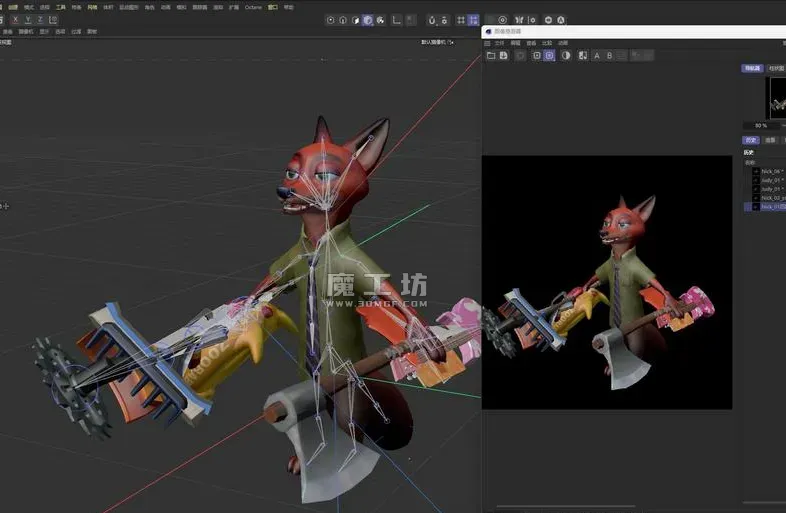Open the Octane menu

[x=253, y=7]
